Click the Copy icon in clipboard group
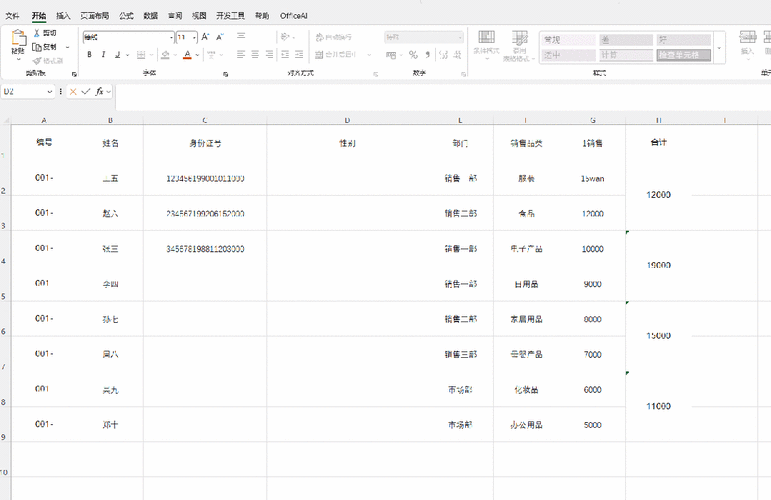Viewport: 771px width, 500px height. click(37, 47)
